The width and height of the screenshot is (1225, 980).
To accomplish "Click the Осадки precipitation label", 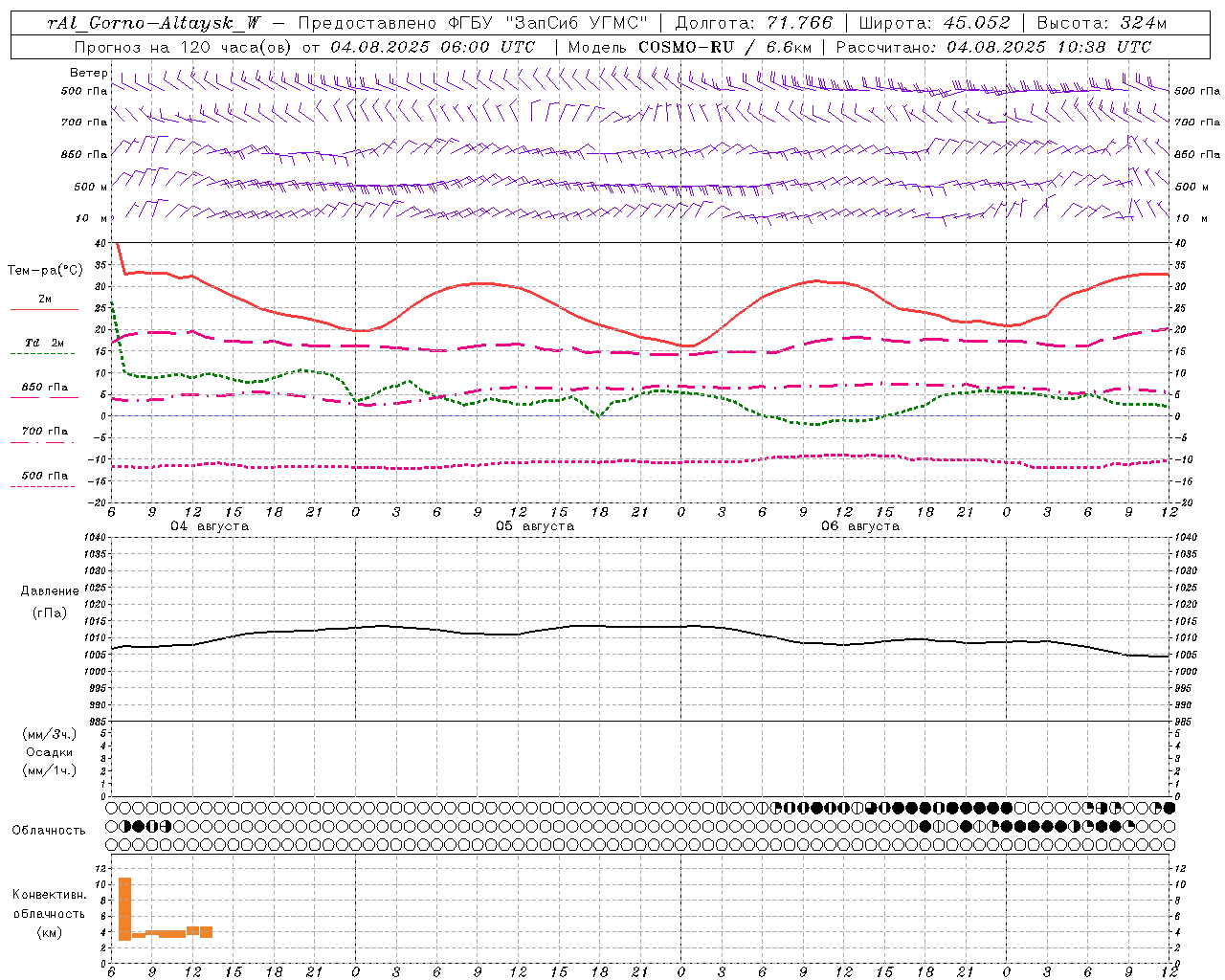I will tap(50, 752).
